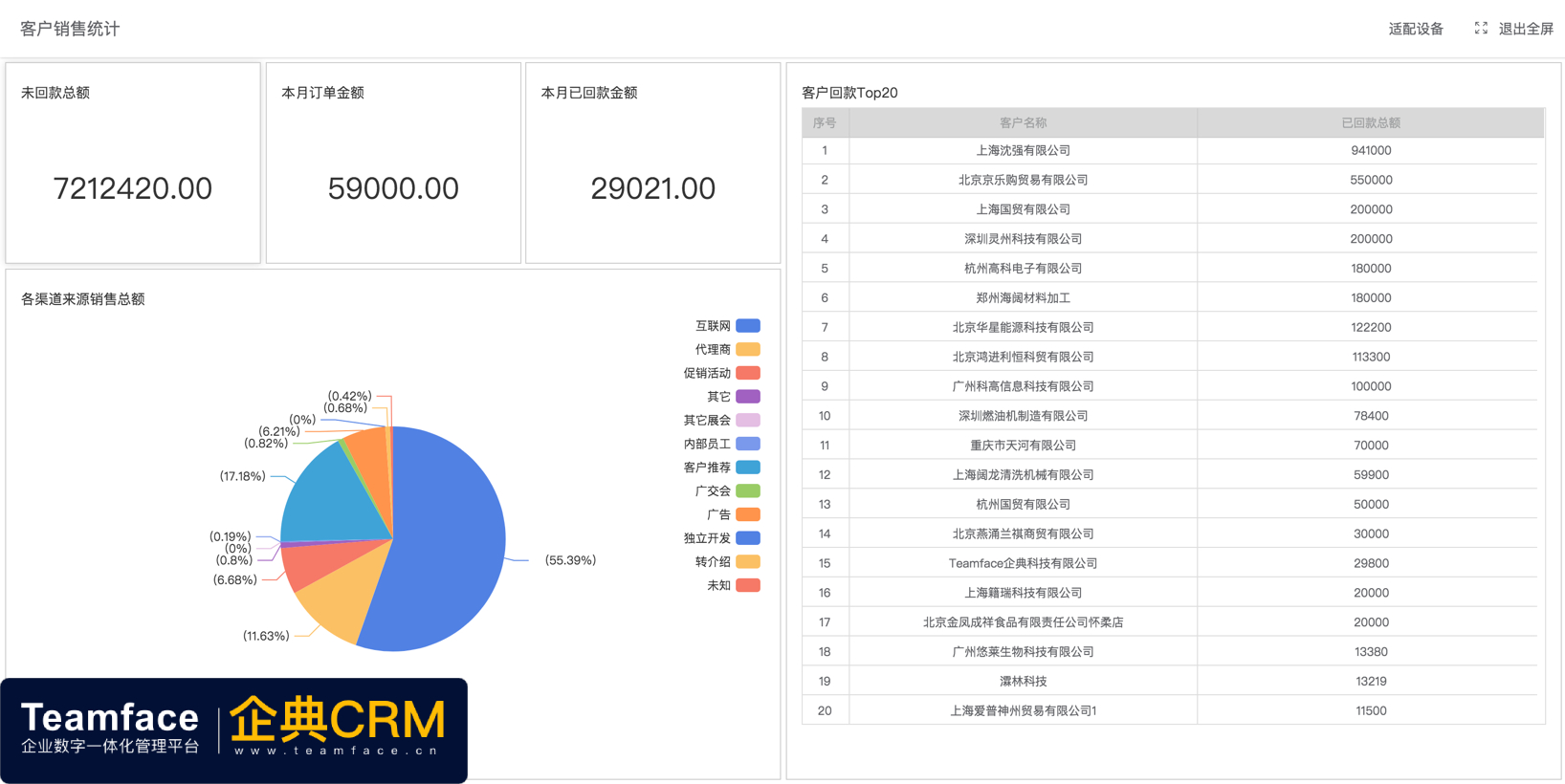Select the 内部员工 legend marker
This screenshot has width=1565, height=784.
[747, 444]
